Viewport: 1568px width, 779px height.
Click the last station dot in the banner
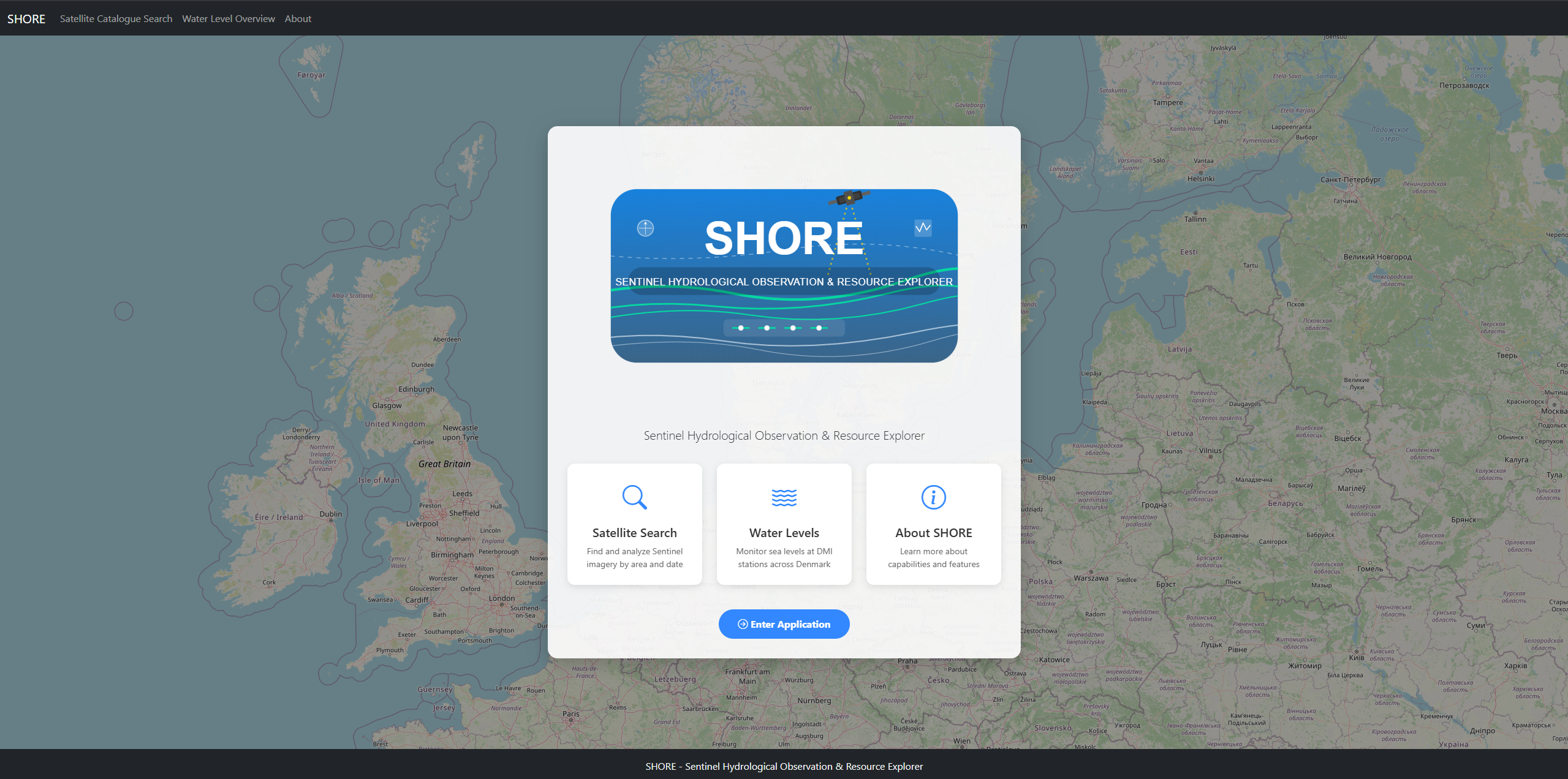click(x=819, y=328)
